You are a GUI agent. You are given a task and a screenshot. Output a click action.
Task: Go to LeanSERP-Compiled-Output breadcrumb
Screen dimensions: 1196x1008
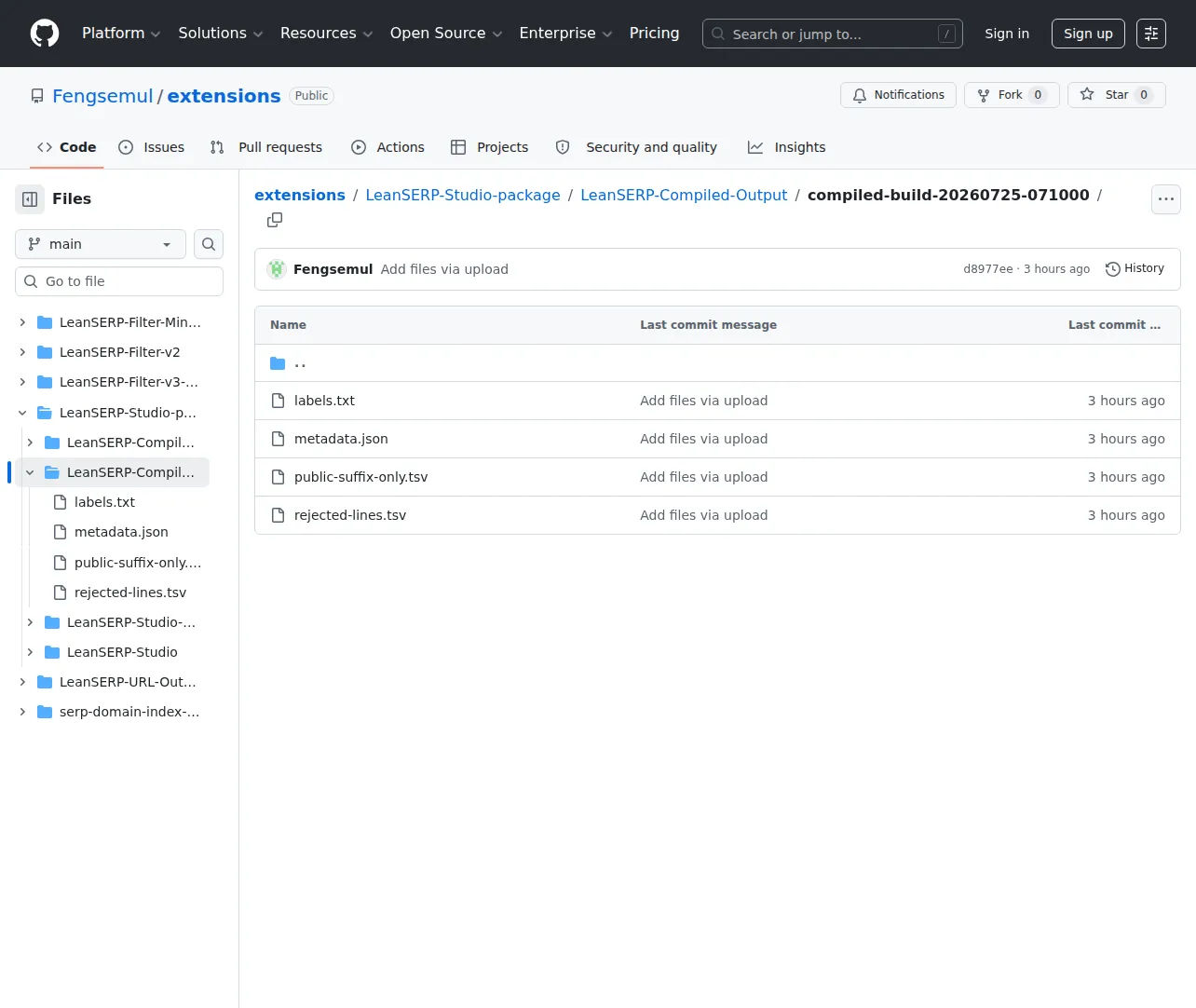click(x=684, y=195)
